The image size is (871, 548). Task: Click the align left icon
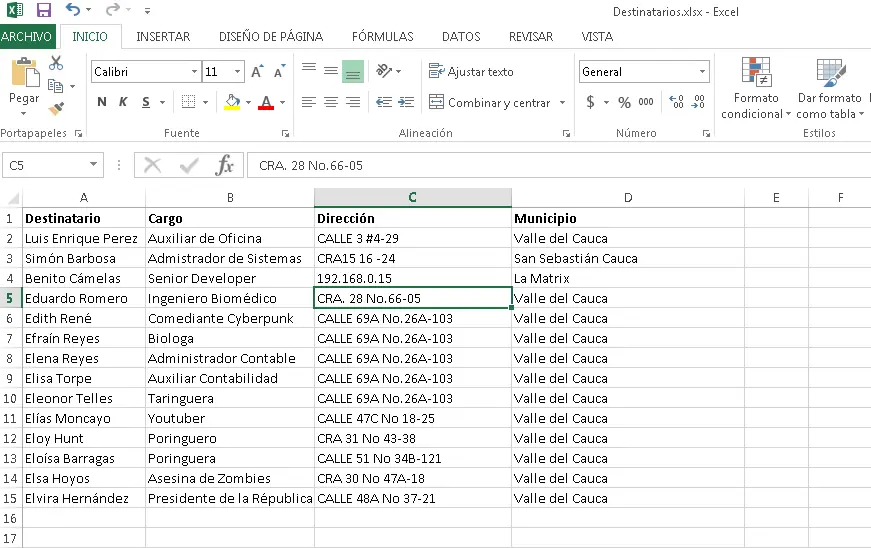(x=309, y=102)
